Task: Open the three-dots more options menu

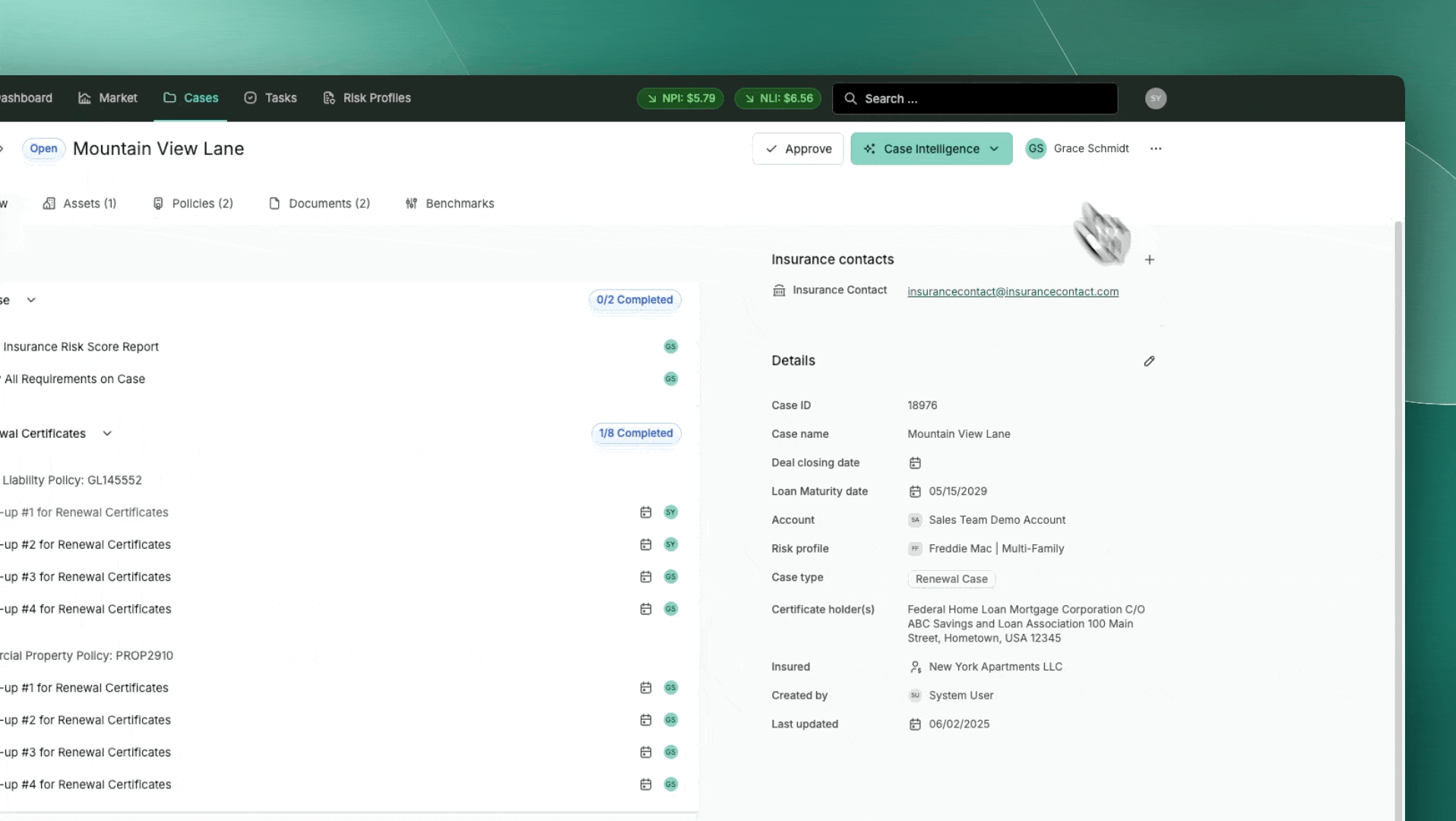Action: (x=1155, y=149)
